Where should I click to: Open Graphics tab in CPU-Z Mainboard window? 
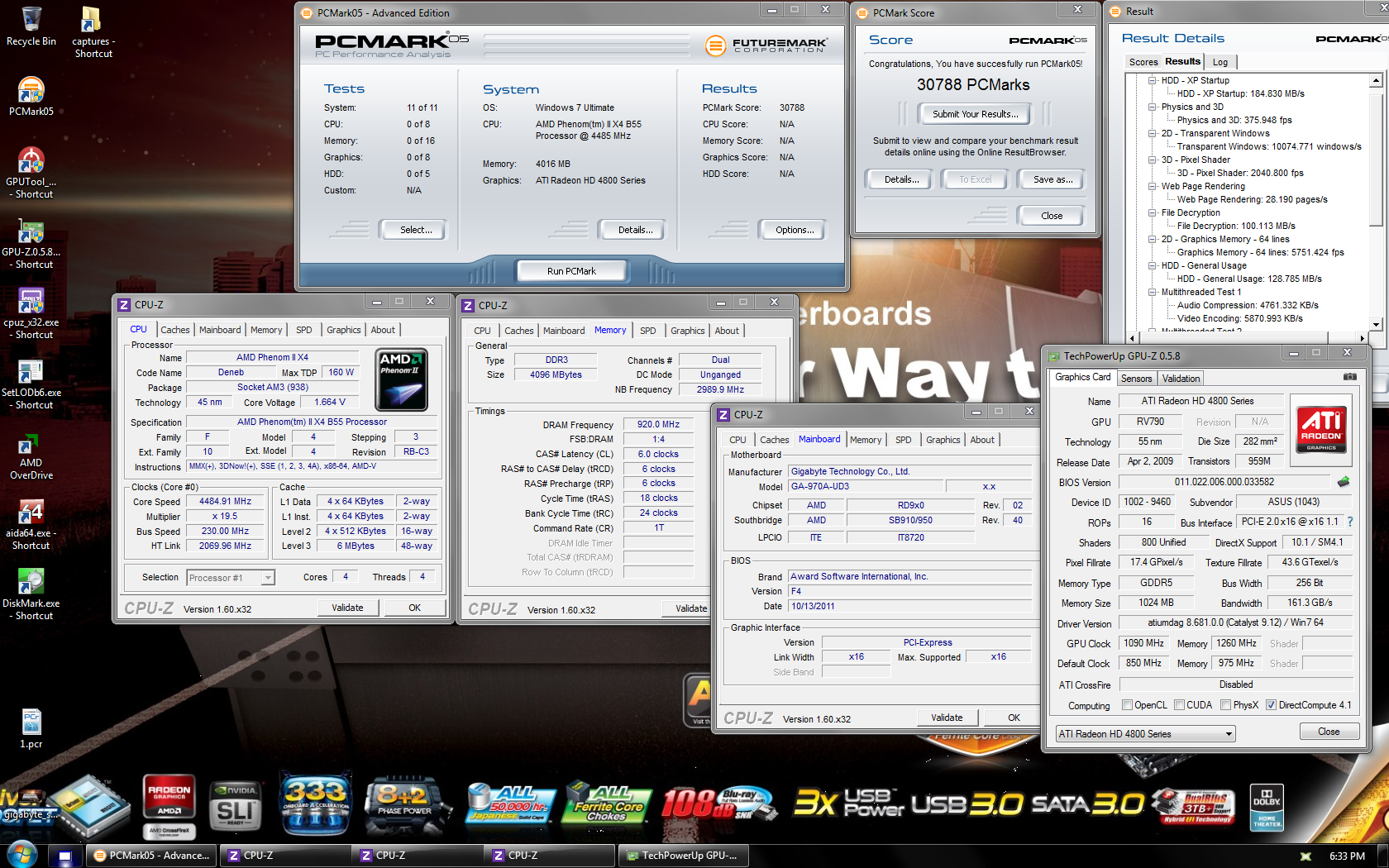pos(943,440)
